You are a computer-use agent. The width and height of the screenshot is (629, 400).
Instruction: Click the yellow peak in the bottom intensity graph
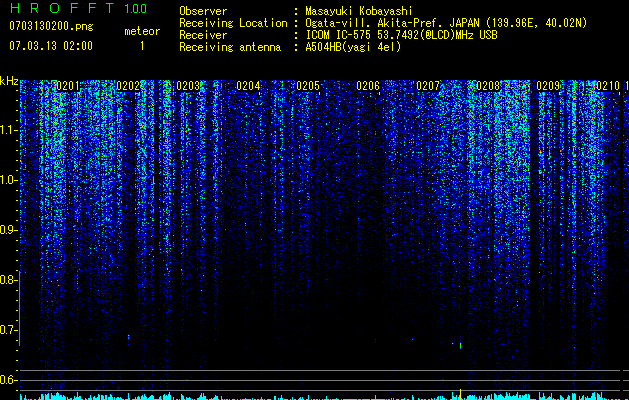point(460,393)
